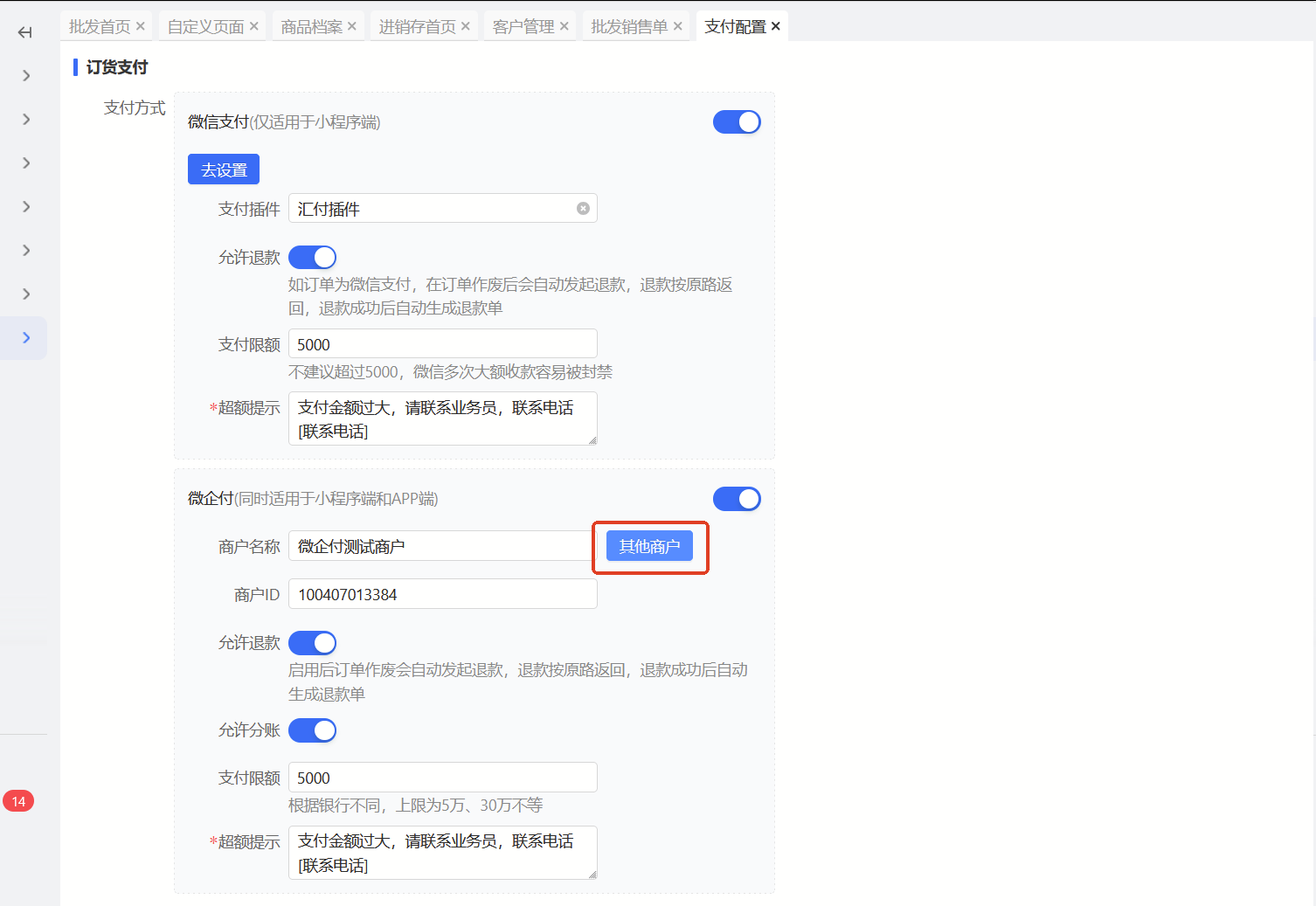
Task: Open the 支付插件 dropdown showing 汇付插件
Action: (x=443, y=208)
